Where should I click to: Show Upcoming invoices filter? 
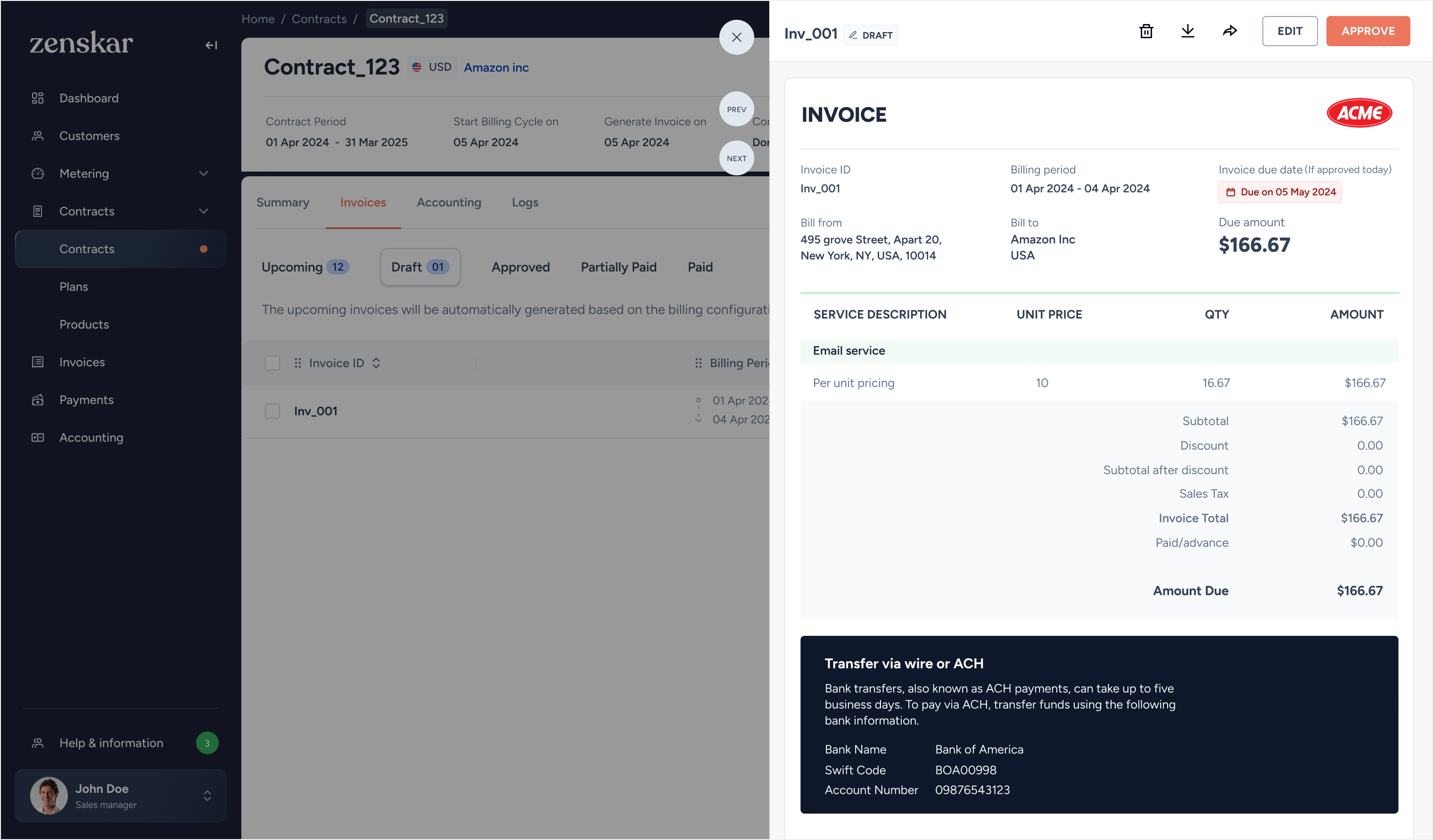(305, 267)
